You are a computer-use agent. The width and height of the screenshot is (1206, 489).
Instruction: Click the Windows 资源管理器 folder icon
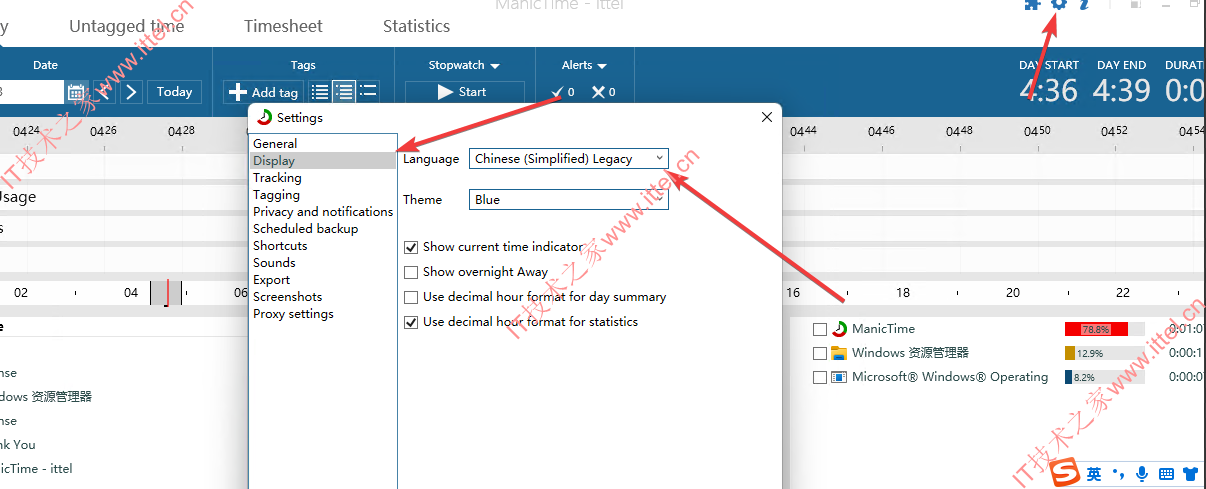pos(839,353)
